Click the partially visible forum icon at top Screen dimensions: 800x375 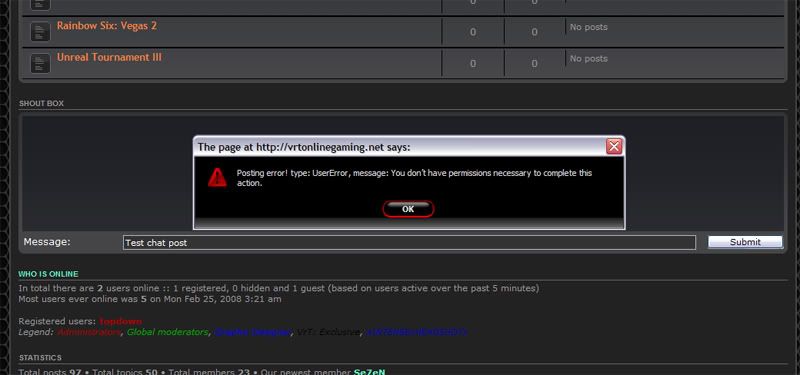[40, 5]
